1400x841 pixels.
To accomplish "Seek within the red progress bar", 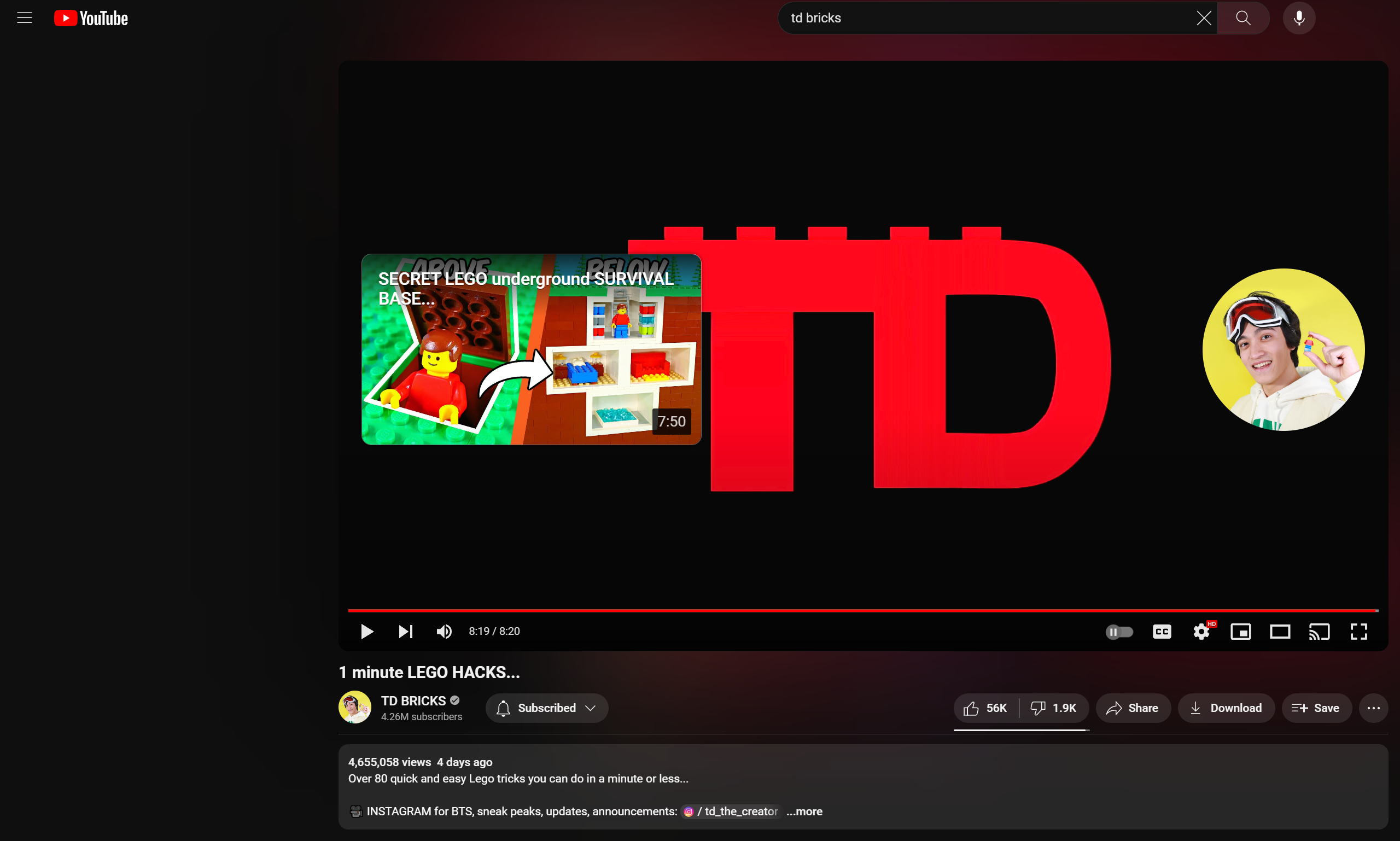I will click(862, 610).
